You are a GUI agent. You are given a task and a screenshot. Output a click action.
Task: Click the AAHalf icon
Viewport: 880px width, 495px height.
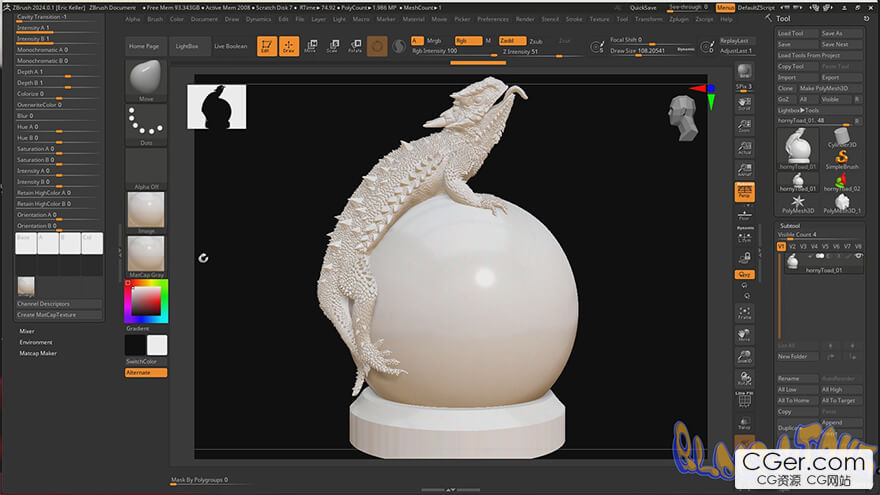[x=744, y=169]
